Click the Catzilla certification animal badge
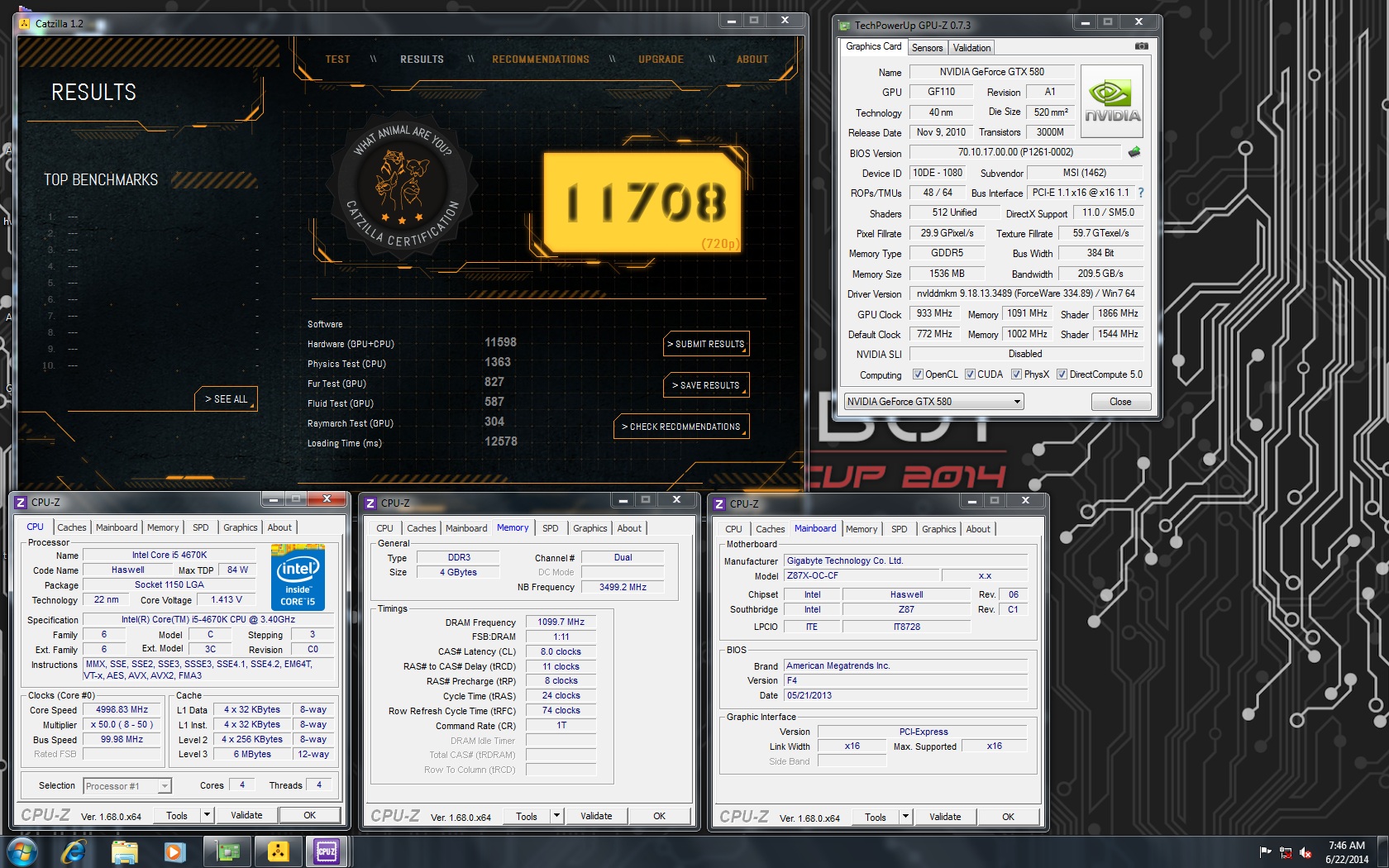This screenshot has width=1389, height=868. 402,188
